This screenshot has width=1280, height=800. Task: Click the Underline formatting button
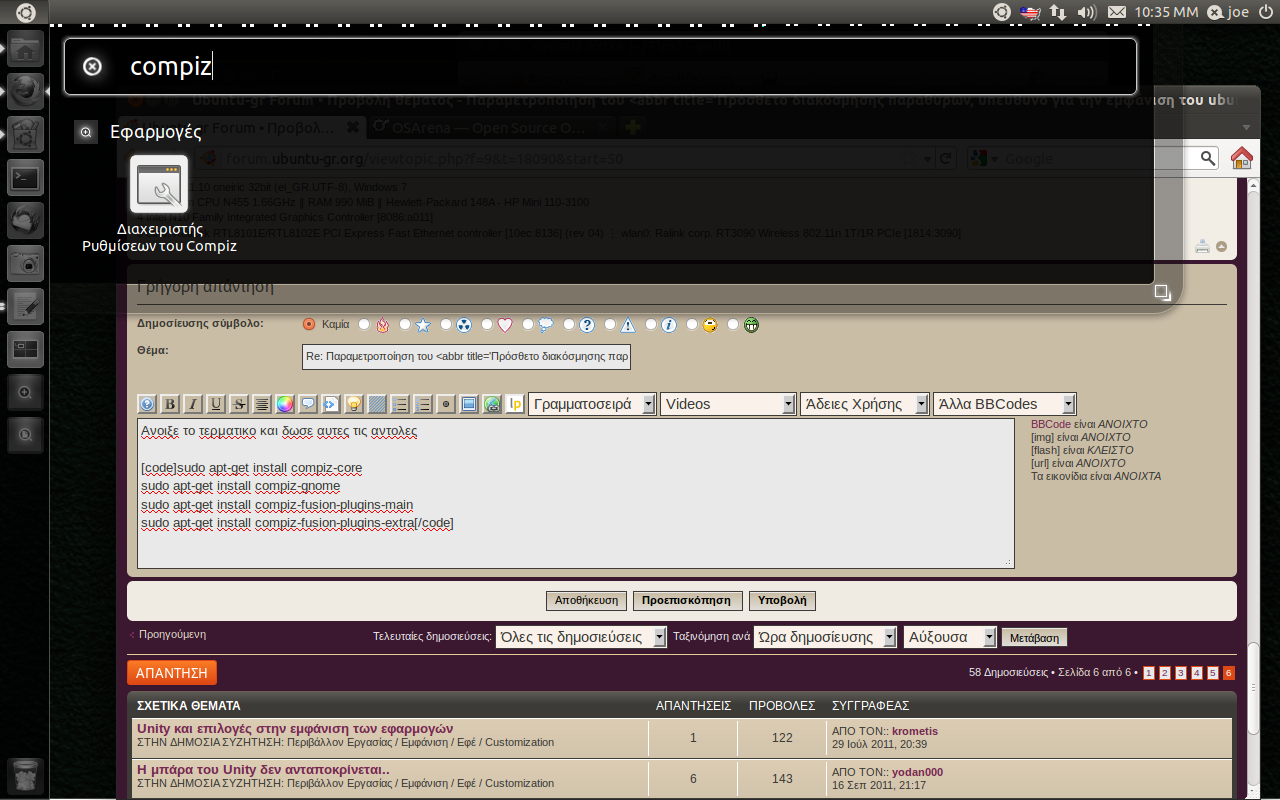click(x=216, y=404)
